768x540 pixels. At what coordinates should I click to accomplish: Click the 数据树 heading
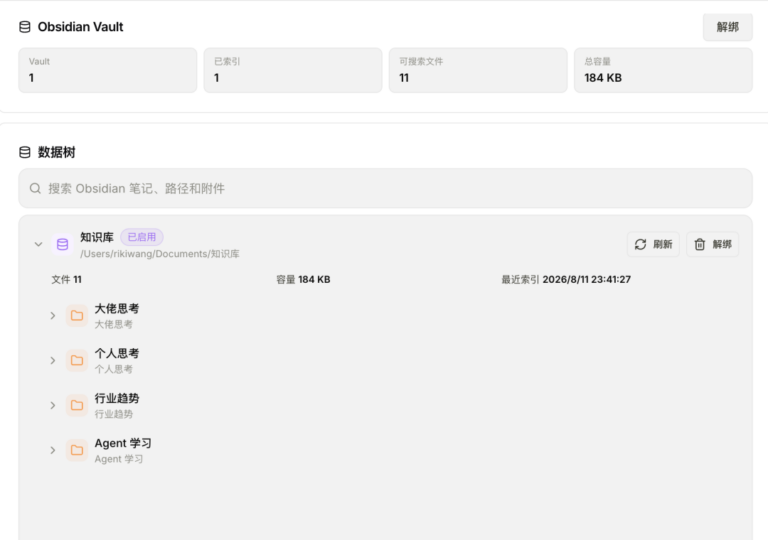click(56, 152)
